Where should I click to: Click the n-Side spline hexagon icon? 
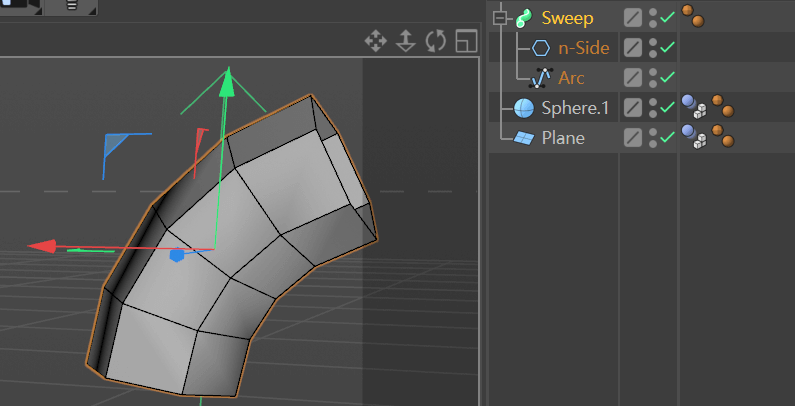(540, 48)
